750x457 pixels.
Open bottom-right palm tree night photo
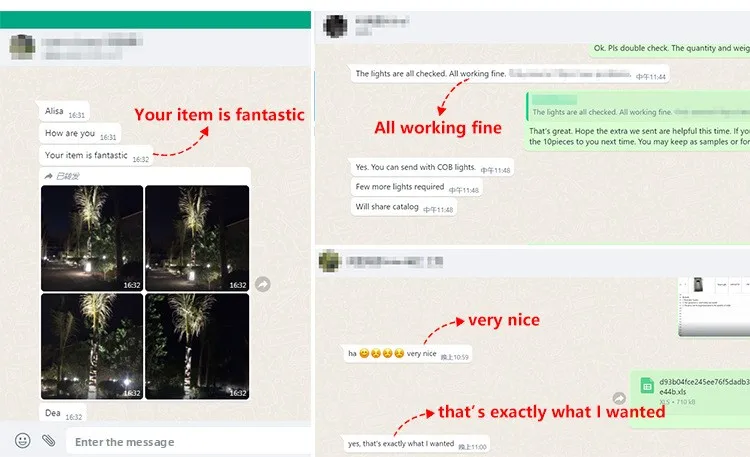coord(197,346)
